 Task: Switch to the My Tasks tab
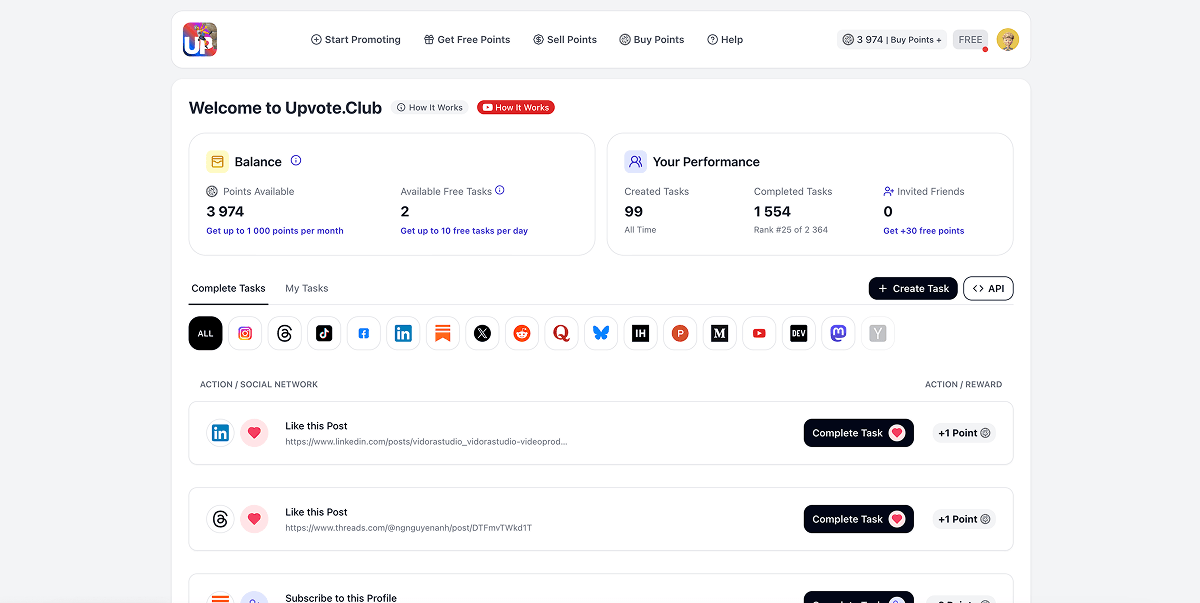coord(307,288)
